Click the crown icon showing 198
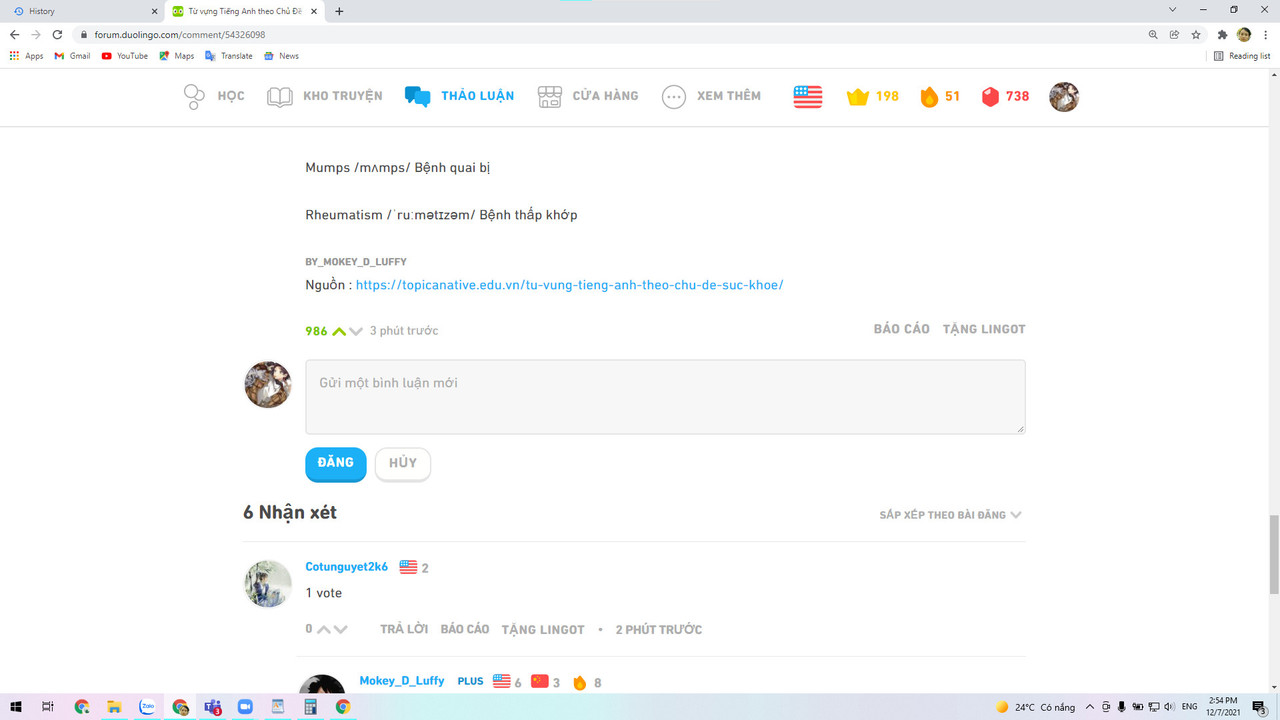Screen dimensions: 1280x720 [x=857, y=96]
